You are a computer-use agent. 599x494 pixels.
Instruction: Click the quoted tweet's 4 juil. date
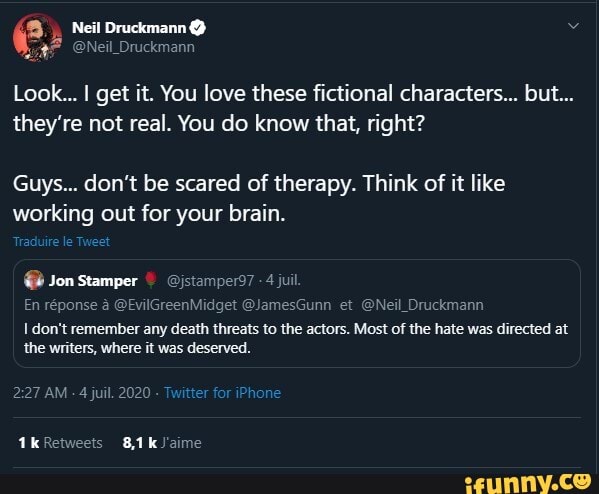pyautogui.click(x=283, y=280)
